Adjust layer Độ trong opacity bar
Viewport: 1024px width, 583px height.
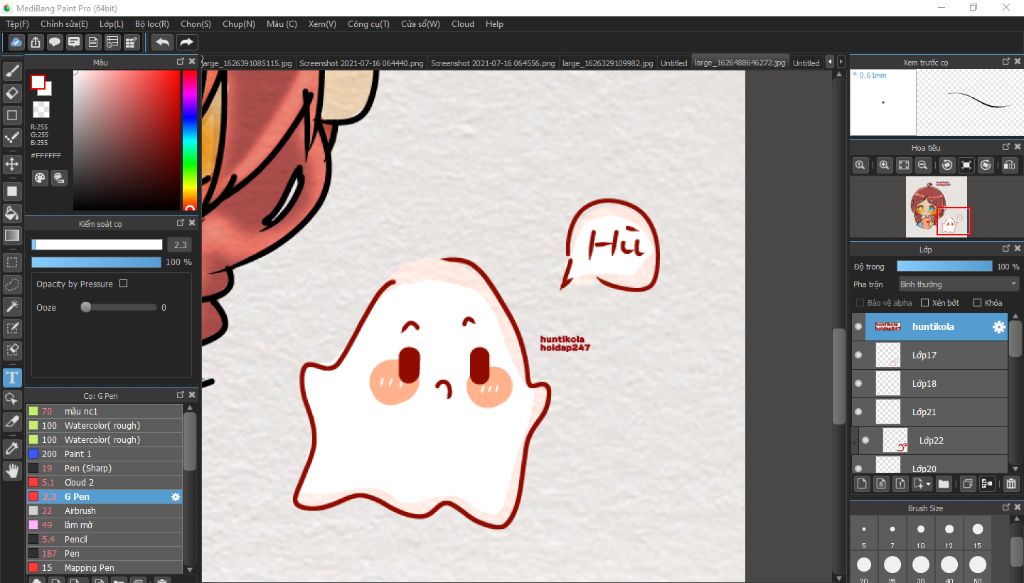pos(944,266)
